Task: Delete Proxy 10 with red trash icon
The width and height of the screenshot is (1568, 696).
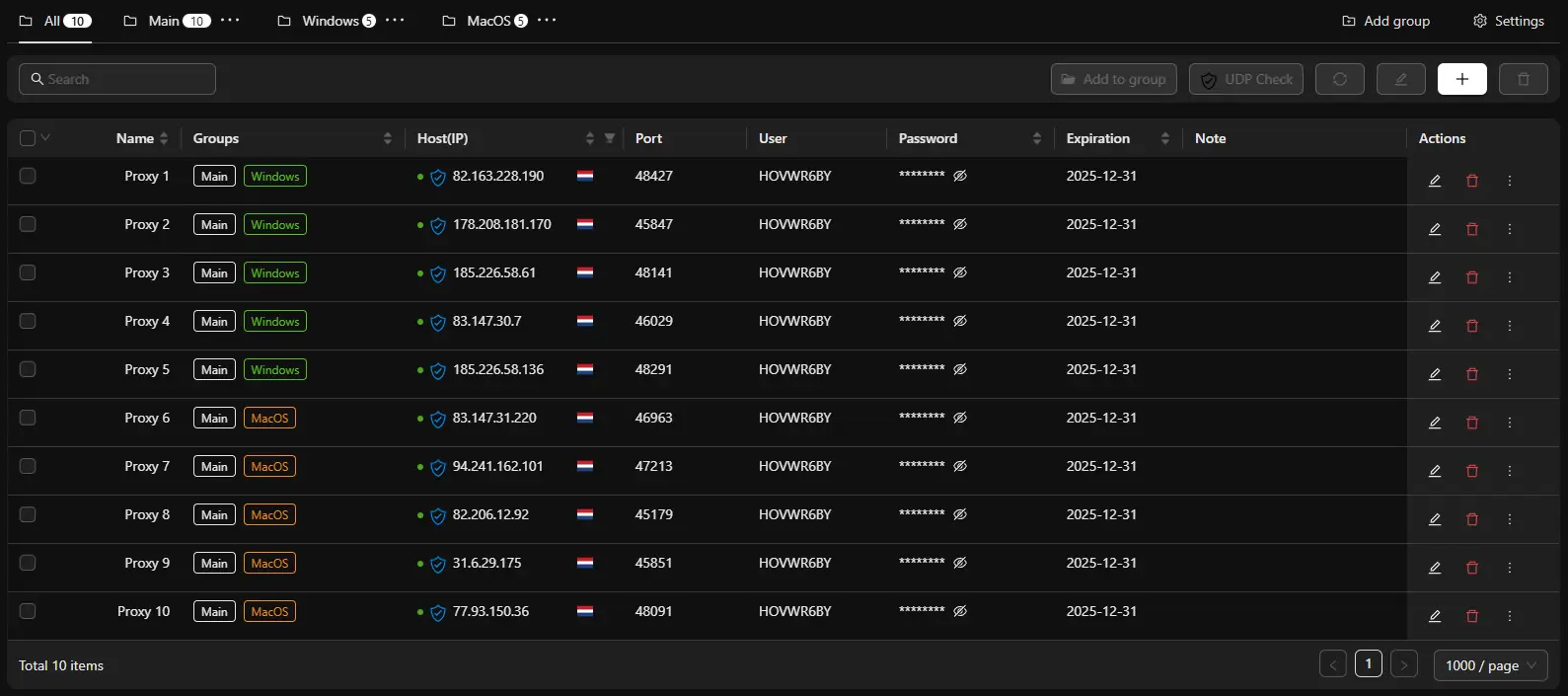Action: [x=1472, y=616]
